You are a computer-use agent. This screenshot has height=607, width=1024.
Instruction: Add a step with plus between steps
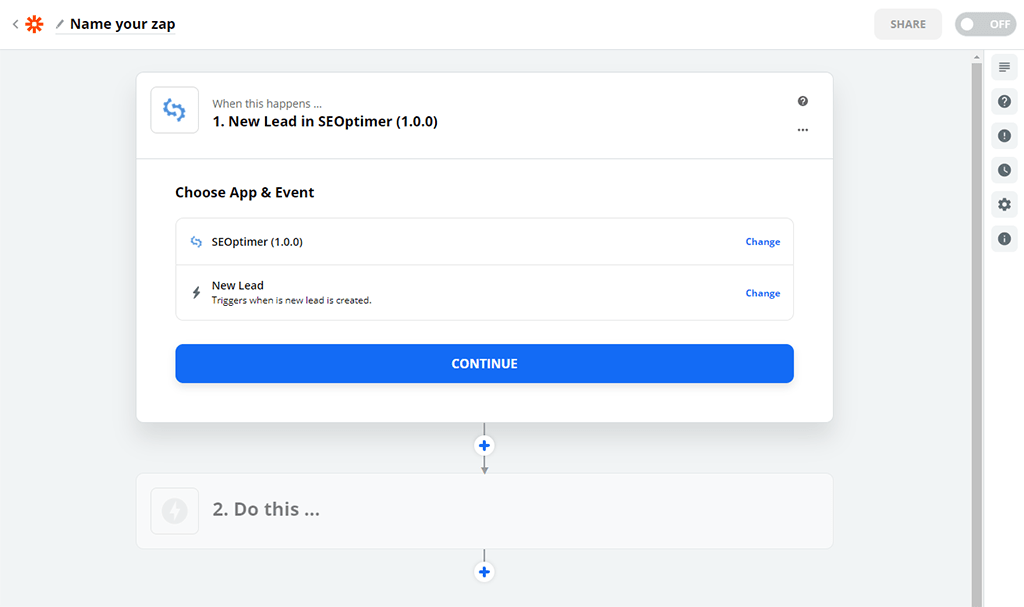(x=484, y=445)
